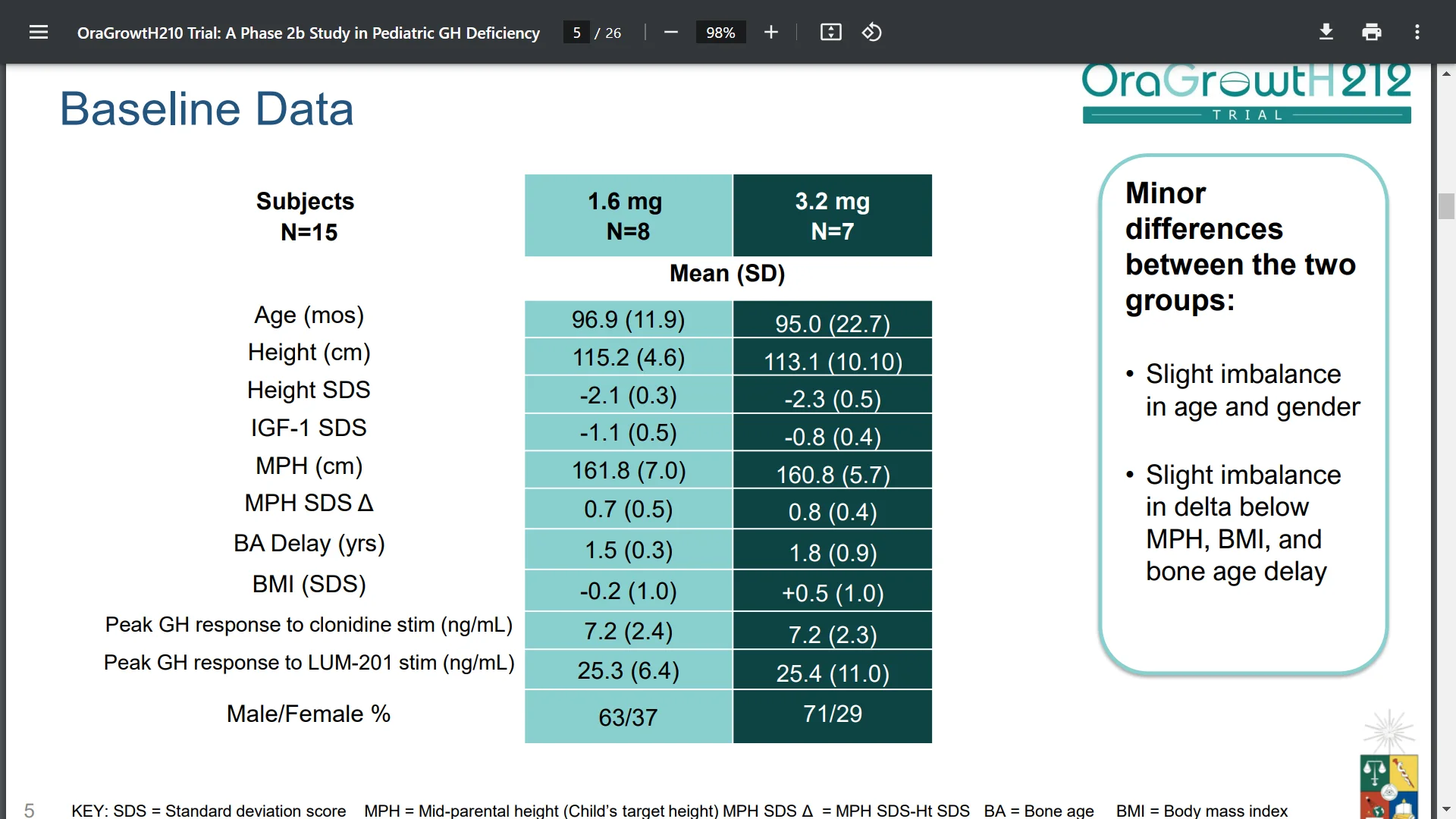Click the scrollbar up arrow
The height and width of the screenshot is (819, 1456).
click(x=1446, y=74)
